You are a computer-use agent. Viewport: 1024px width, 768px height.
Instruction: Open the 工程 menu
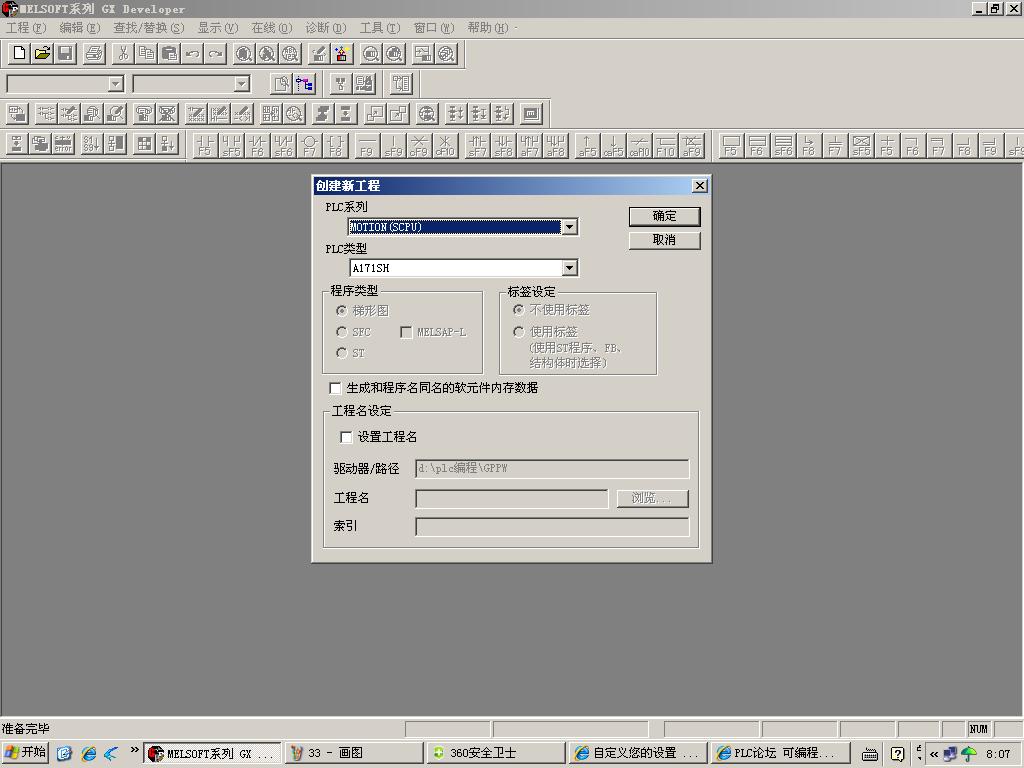[26, 28]
